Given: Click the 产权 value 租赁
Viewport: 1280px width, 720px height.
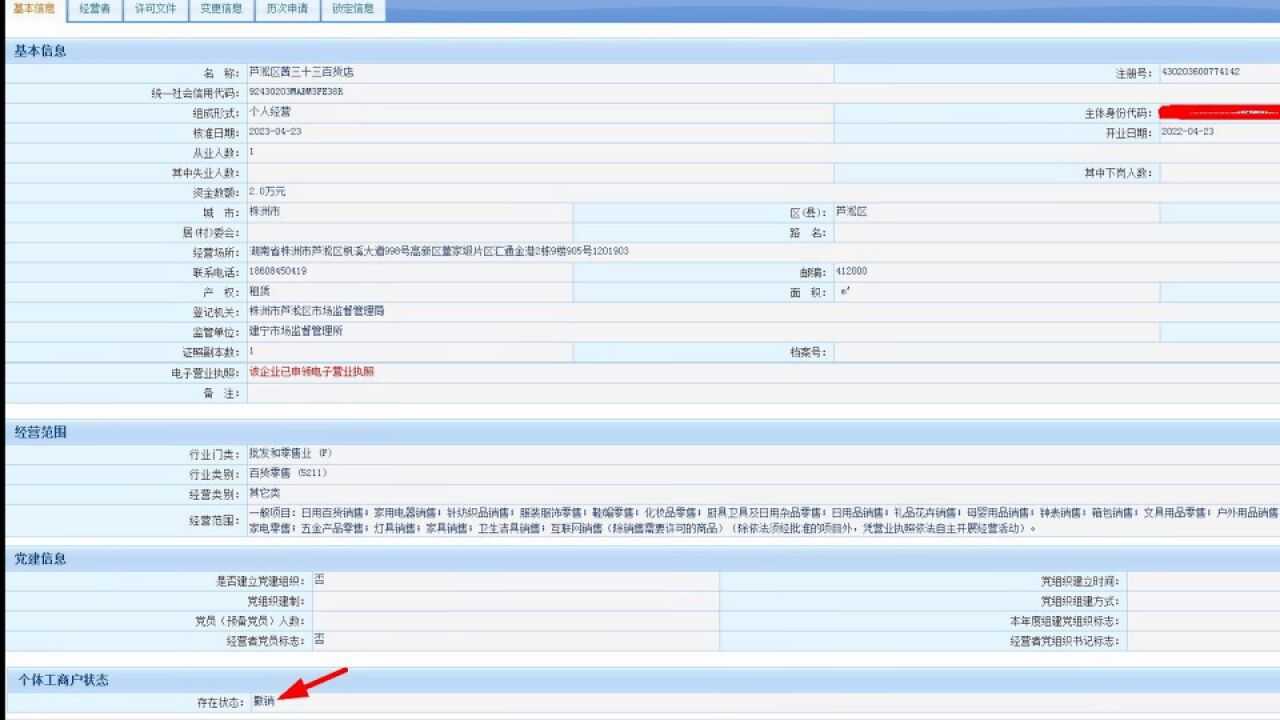Looking at the screenshot, I should tap(259, 291).
